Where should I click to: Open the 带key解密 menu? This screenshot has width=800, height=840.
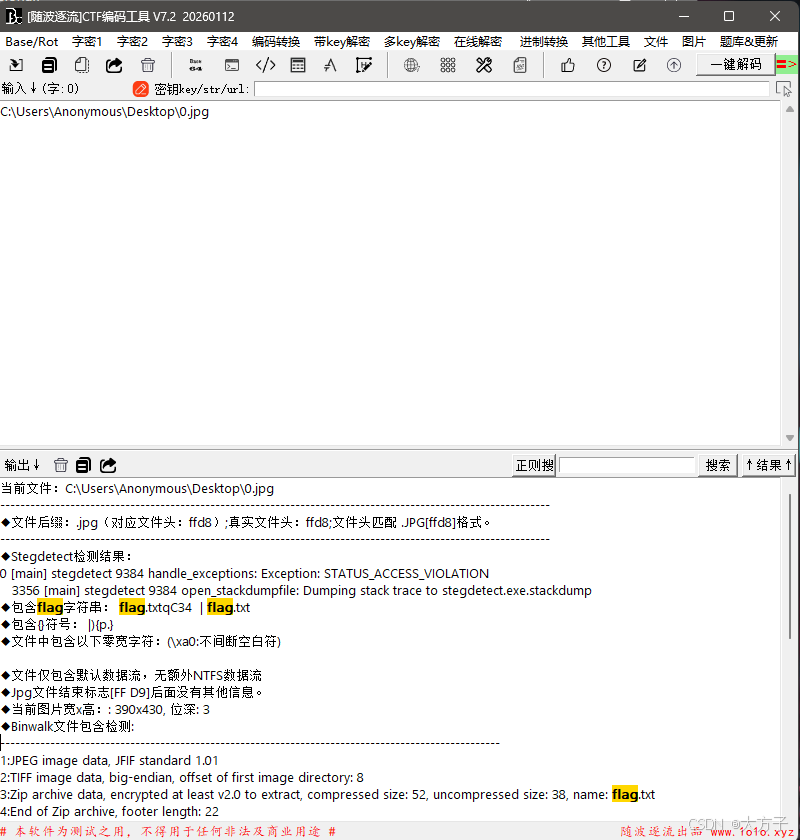pos(342,42)
